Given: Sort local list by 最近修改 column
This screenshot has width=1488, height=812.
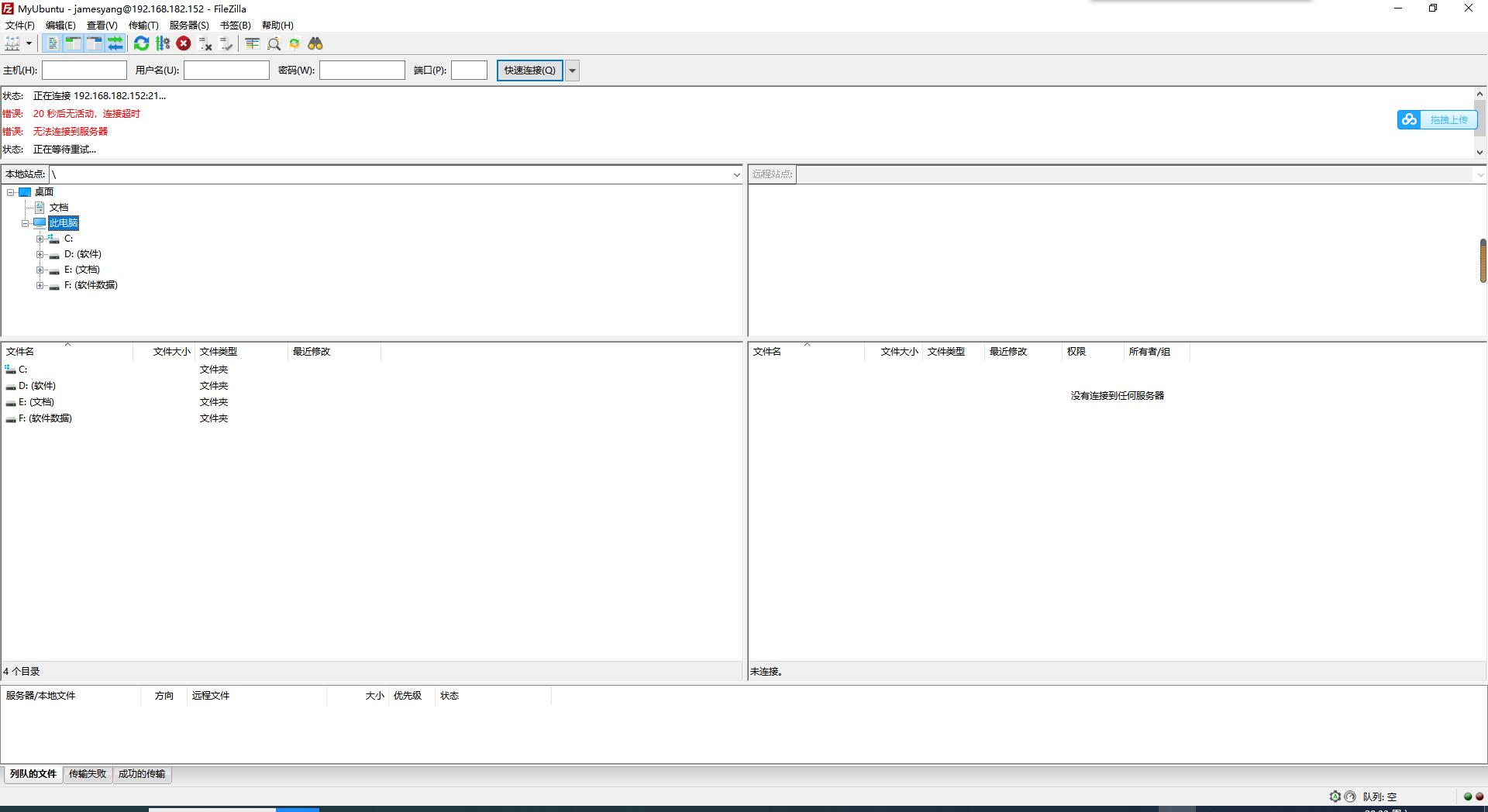Looking at the screenshot, I should 334,352.
